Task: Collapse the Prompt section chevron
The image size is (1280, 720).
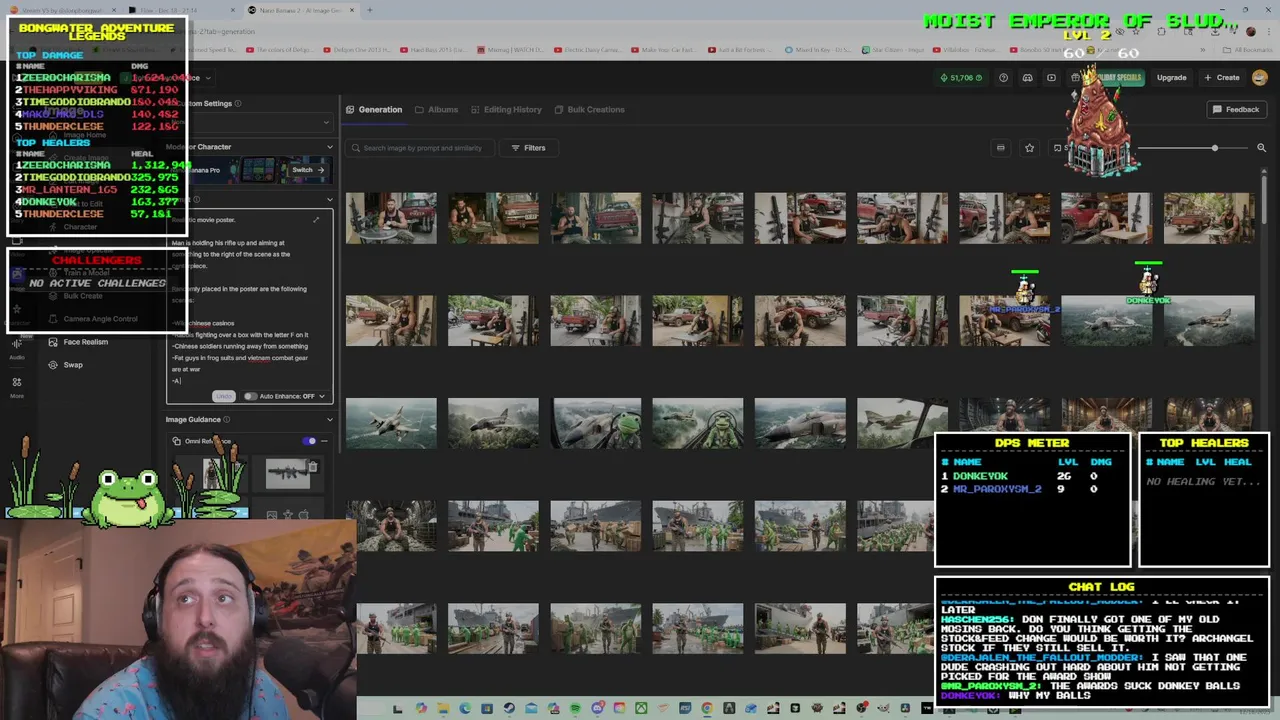Action: point(329,199)
